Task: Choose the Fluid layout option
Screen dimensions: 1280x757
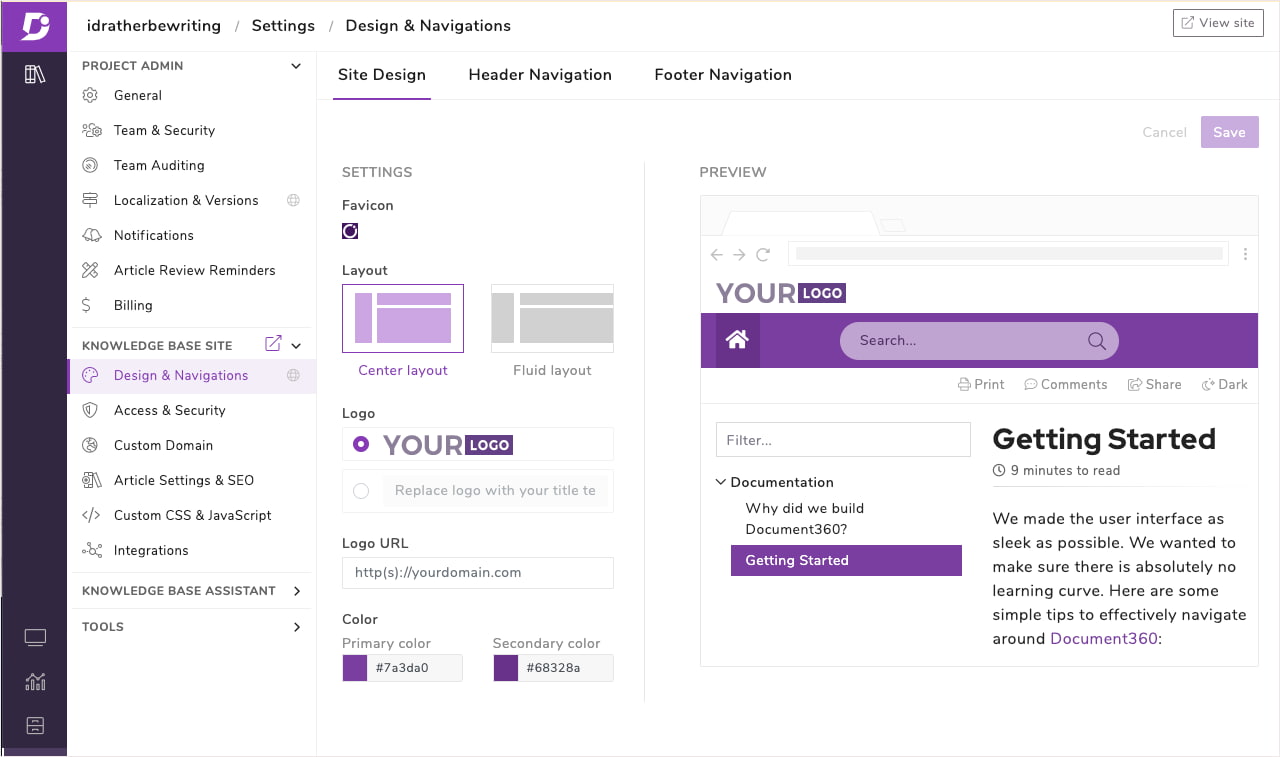Action: [552, 318]
